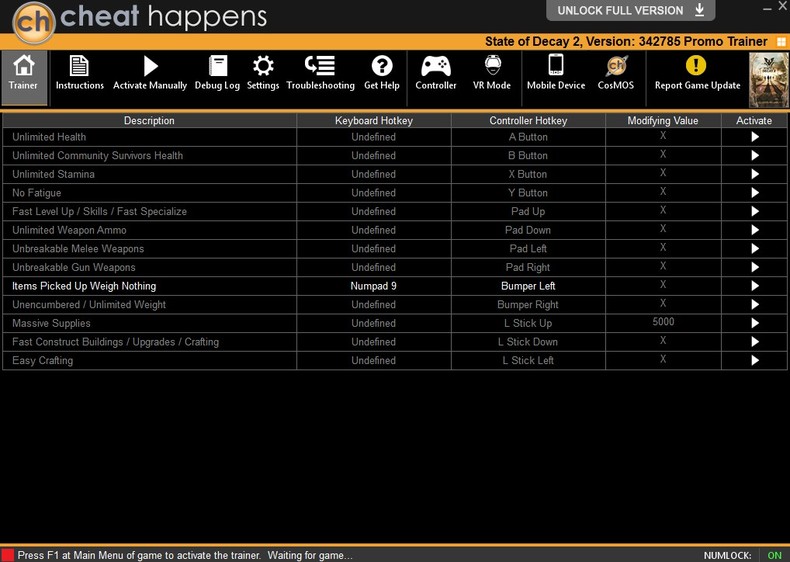Set keyboard hotkey for Unlimited Stamina
The image size is (790, 562).
[373, 174]
